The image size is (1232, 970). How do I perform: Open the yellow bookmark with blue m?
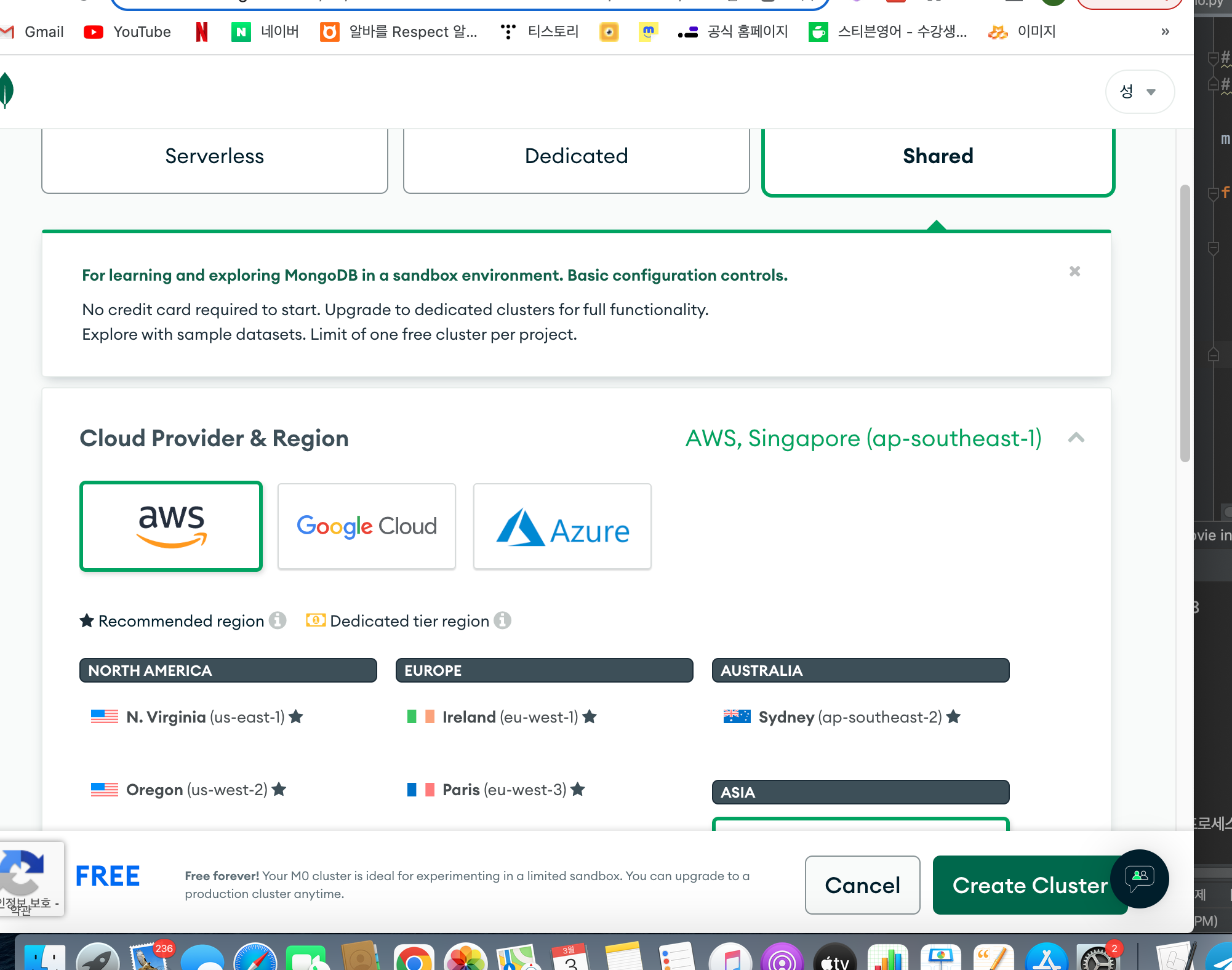649,31
